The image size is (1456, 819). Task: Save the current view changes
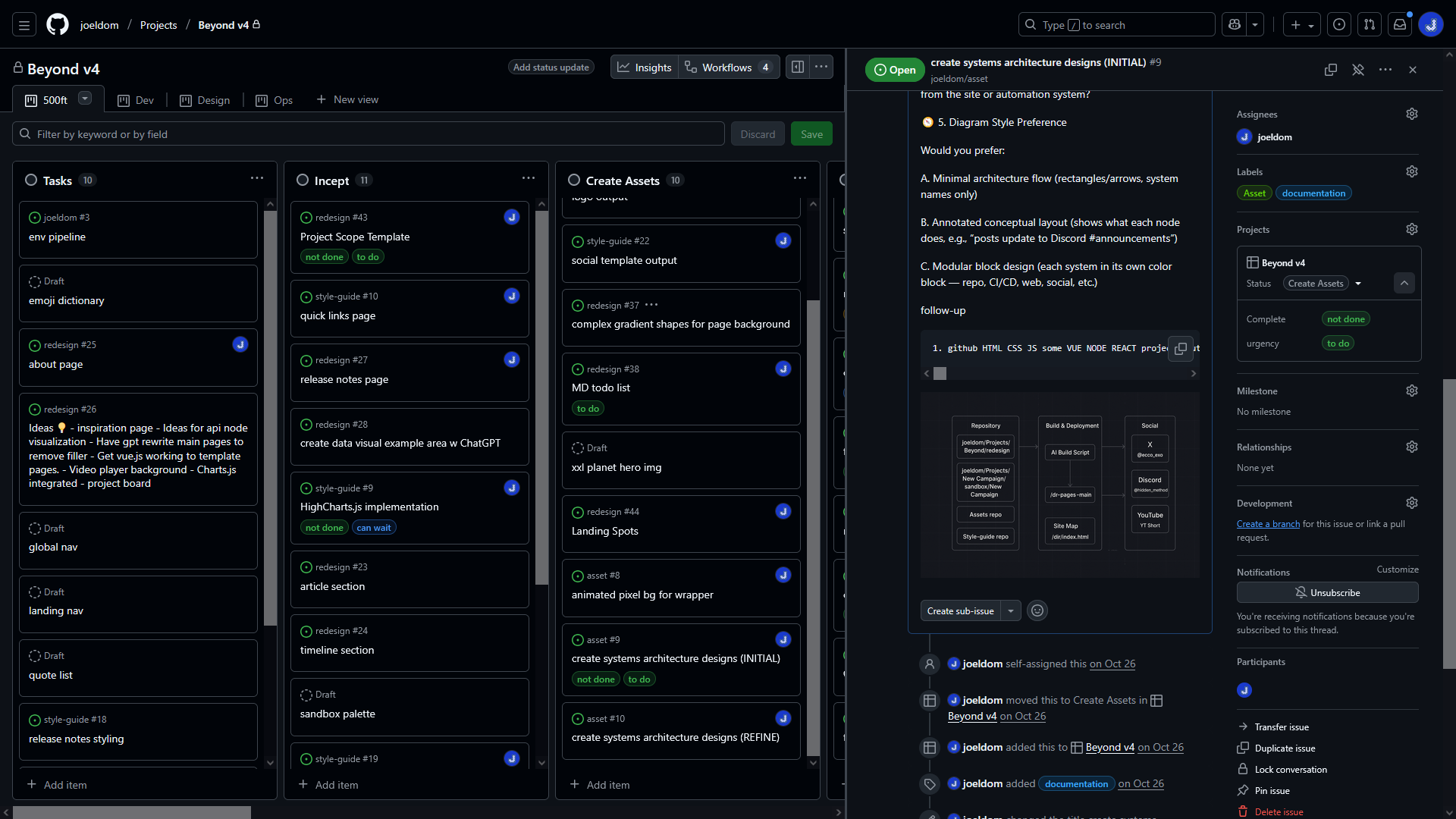[x=811, y=133]
